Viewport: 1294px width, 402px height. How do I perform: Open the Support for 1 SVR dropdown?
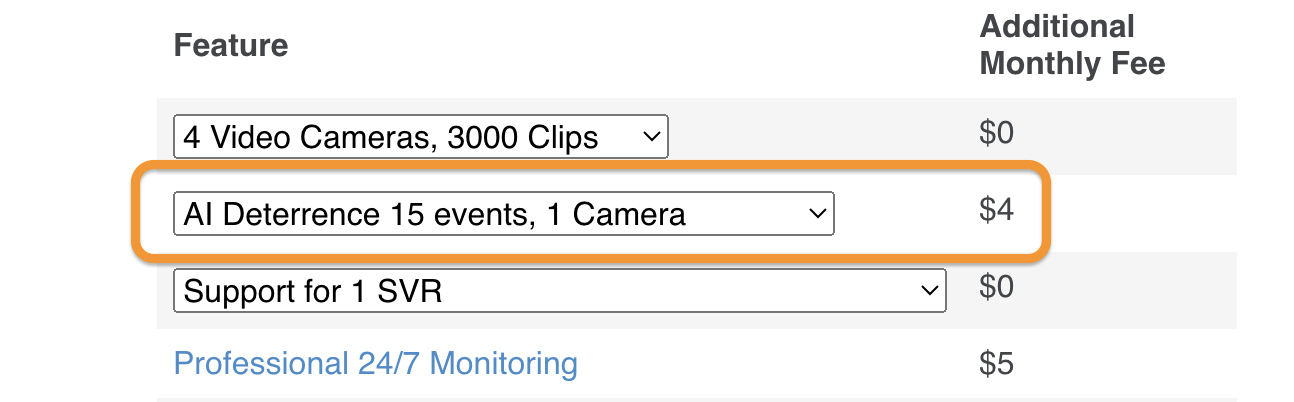click(559, 291)
